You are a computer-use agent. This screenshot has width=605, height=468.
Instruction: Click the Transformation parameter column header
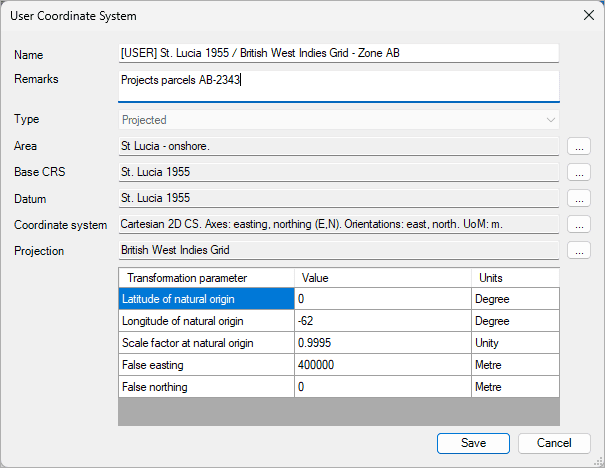(x=206, y=277)
